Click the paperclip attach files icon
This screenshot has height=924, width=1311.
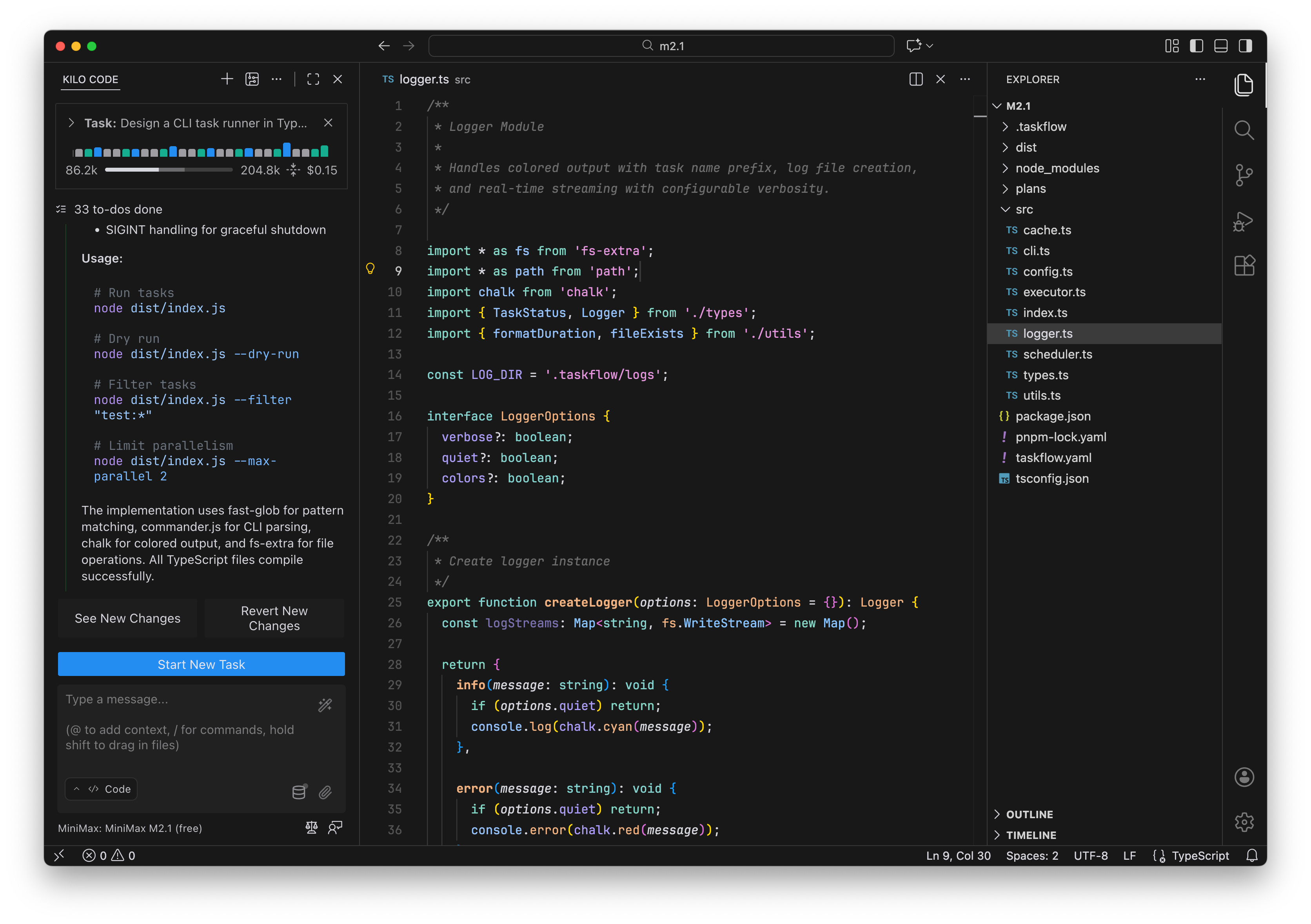coord(325,792)
